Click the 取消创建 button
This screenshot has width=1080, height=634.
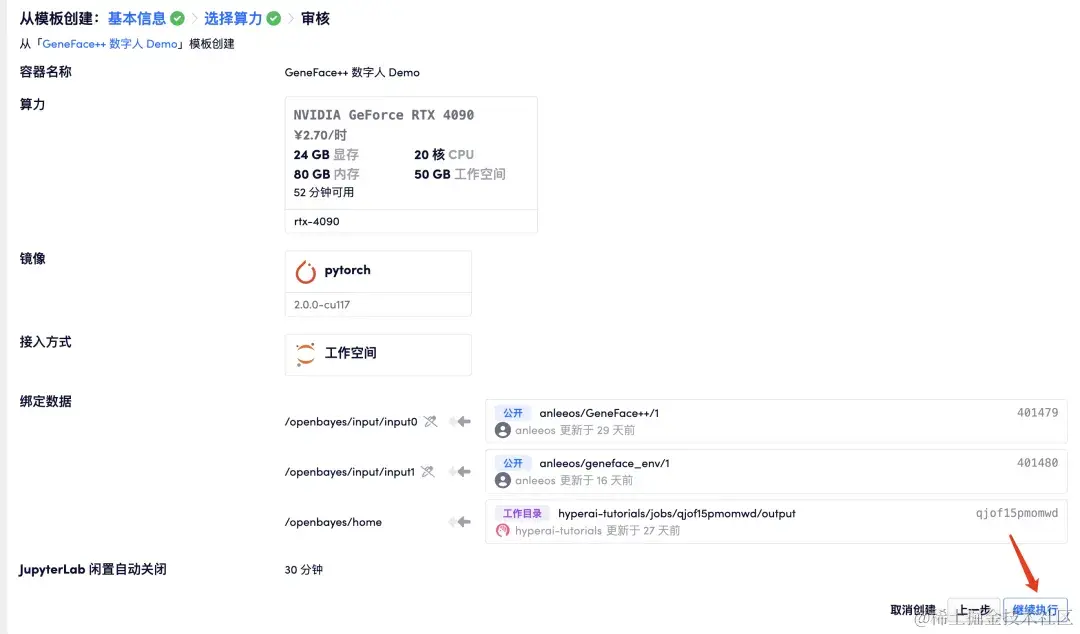pyautogui.click(x=911, y=609)
